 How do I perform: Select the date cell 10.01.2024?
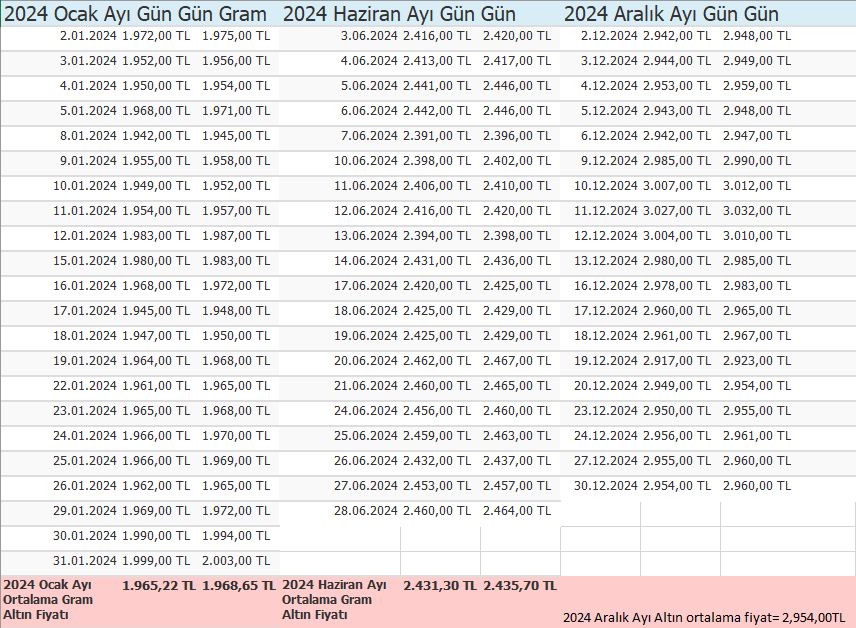pos(85,186)
